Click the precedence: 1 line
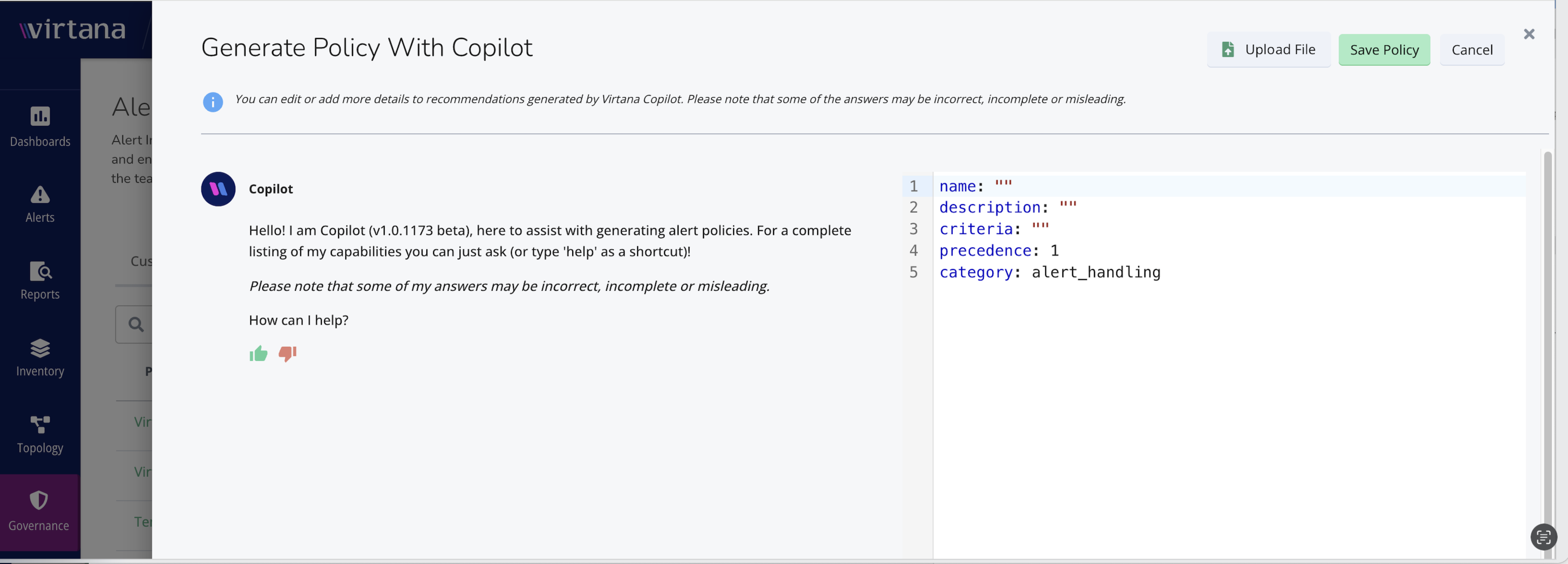This screenshot has width=1568, height=564. pos(1229,250)
